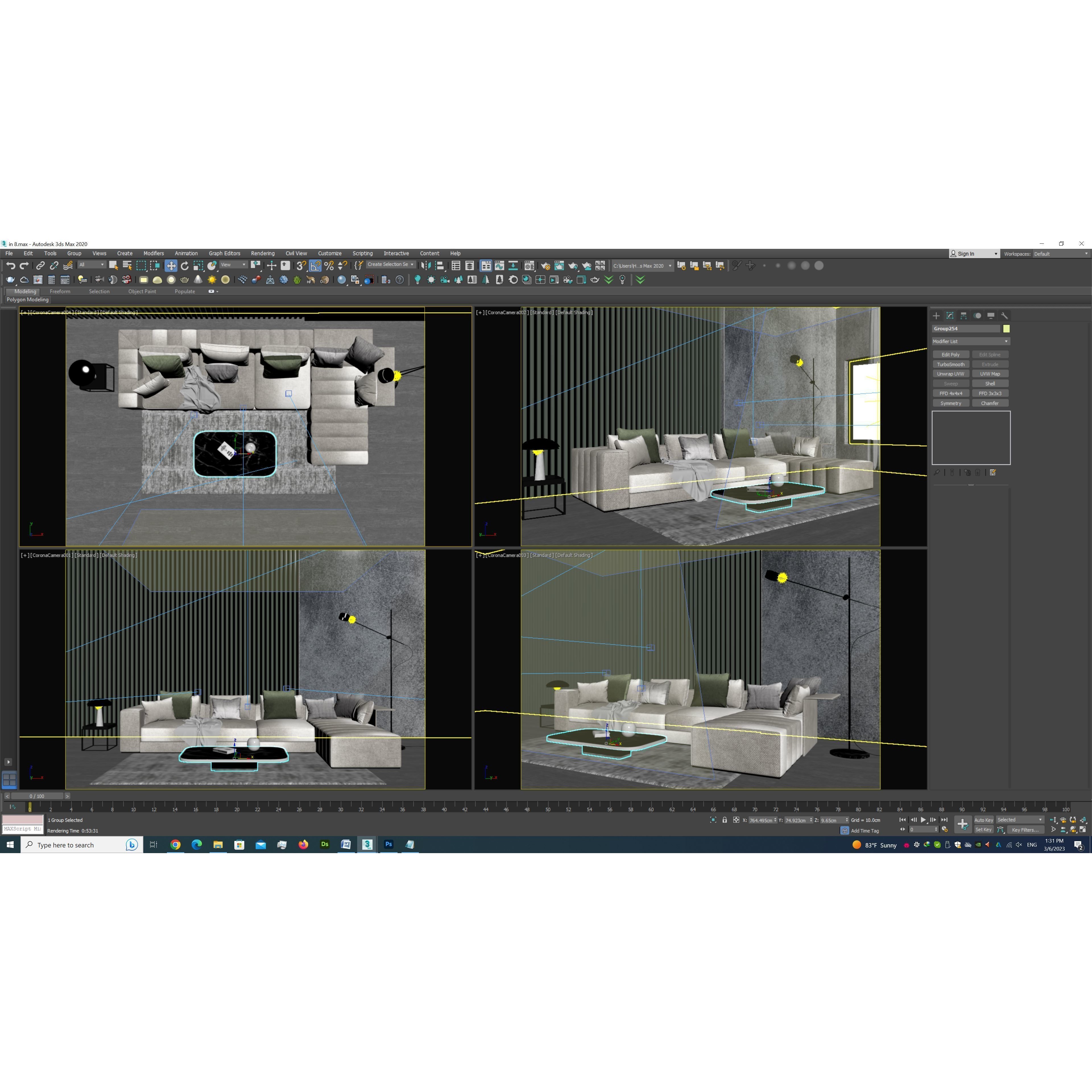Click the Select and Link chain icon
Screen dimensions: 1092x1092
pos(40,266)
